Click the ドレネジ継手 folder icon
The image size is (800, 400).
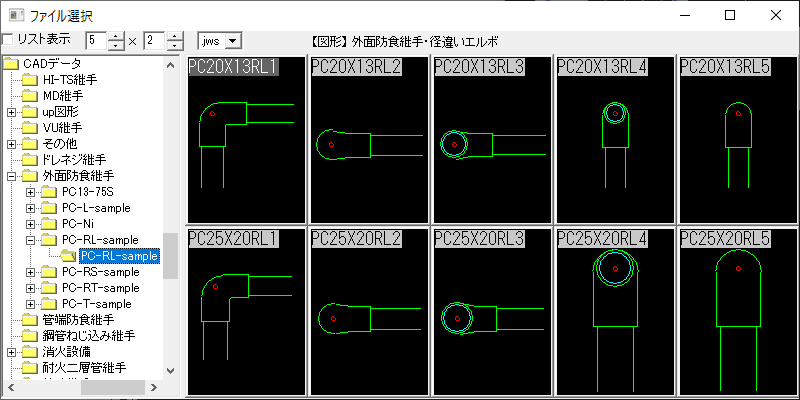click(x=30, y=160)
